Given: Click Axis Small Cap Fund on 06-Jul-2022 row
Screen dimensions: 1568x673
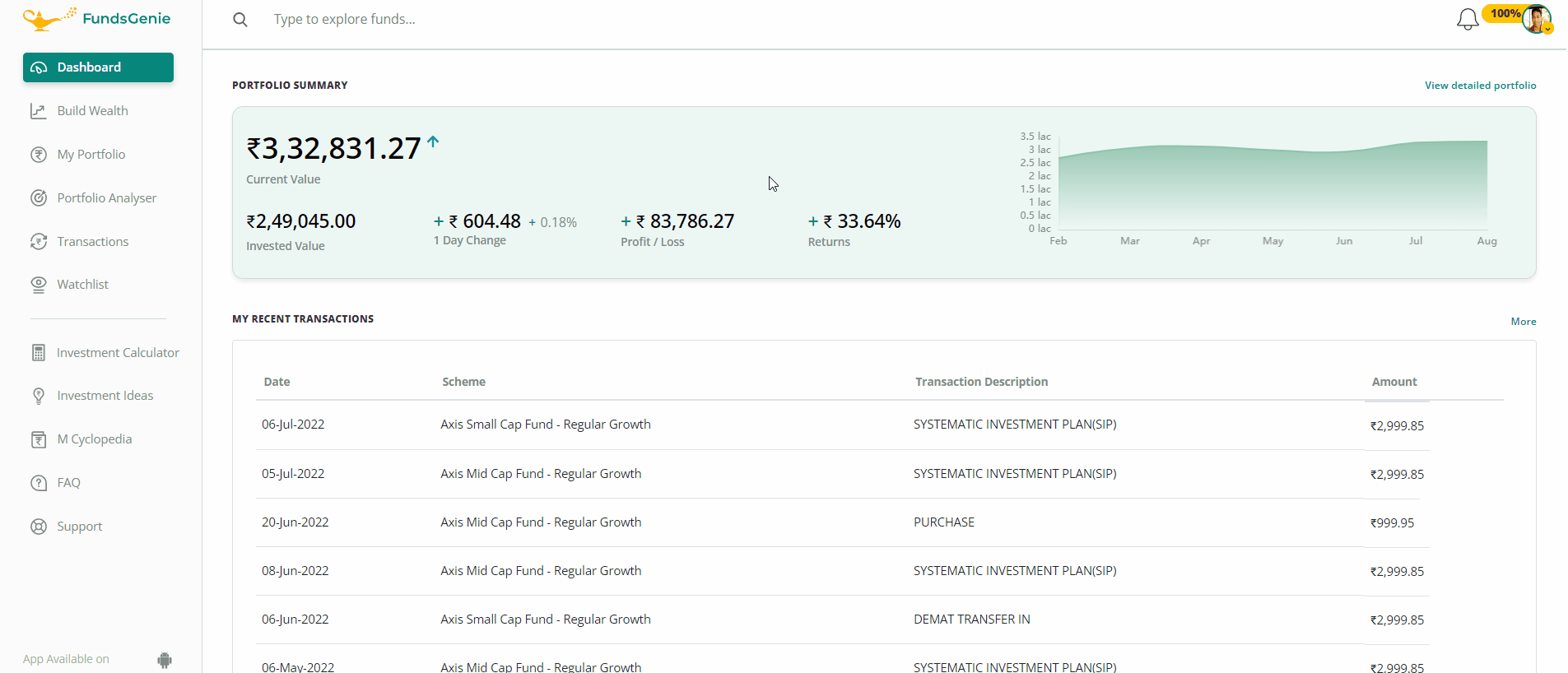Looking at the screenshot, I should [x=546, y=425].
